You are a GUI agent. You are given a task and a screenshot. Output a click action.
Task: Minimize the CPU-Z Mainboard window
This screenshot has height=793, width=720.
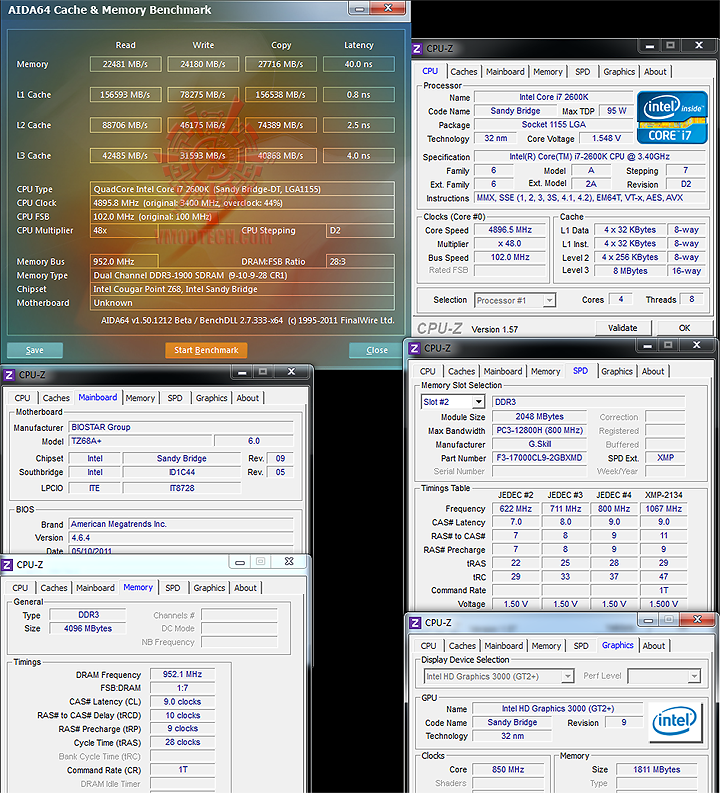click(x=242, y=372)
